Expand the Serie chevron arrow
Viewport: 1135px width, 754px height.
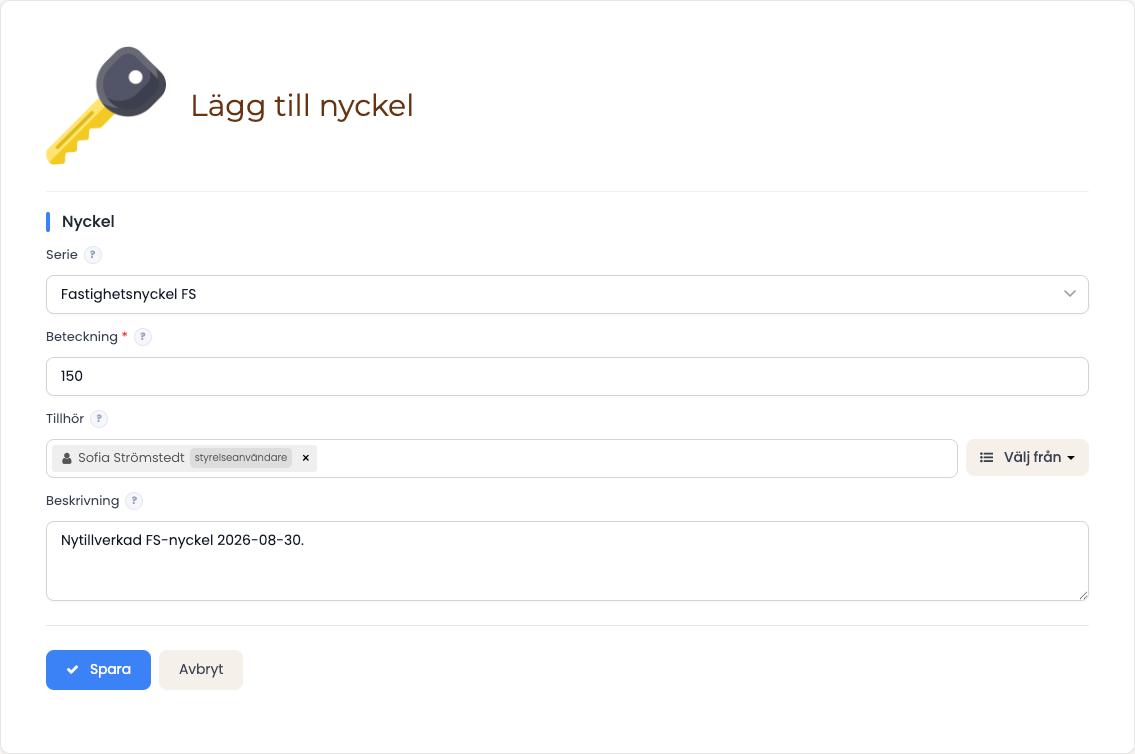tap(1069, 294)
